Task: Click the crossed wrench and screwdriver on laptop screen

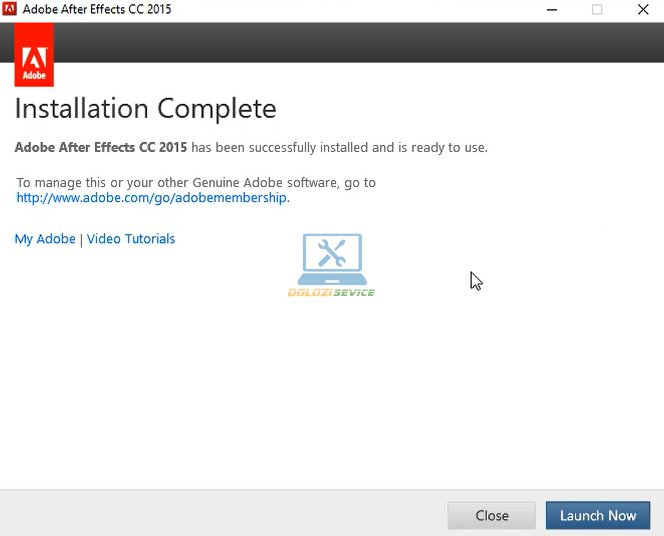Action: pos(331,253)
